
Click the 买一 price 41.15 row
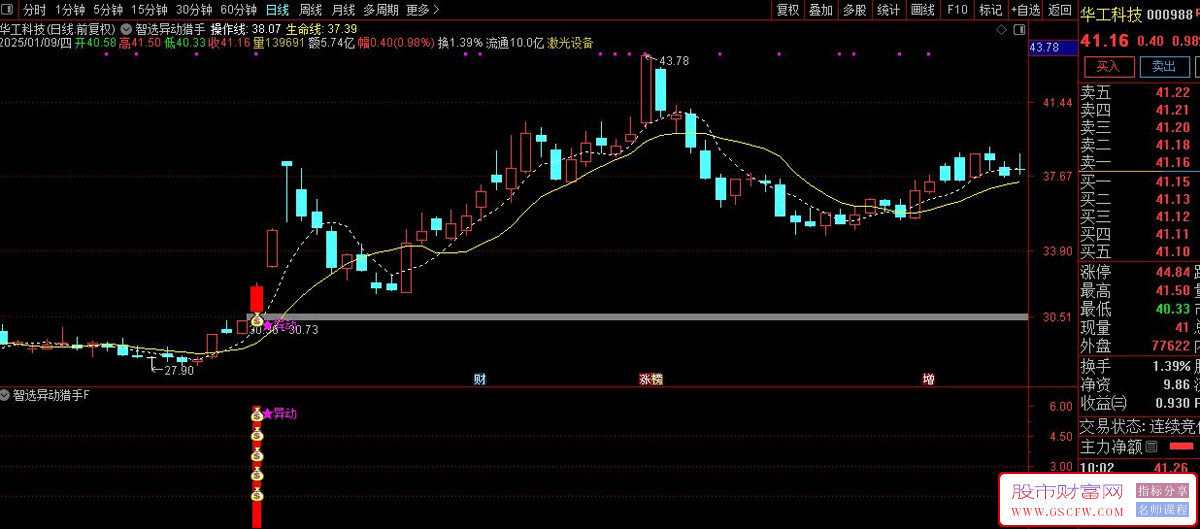tap(1139, 182)
